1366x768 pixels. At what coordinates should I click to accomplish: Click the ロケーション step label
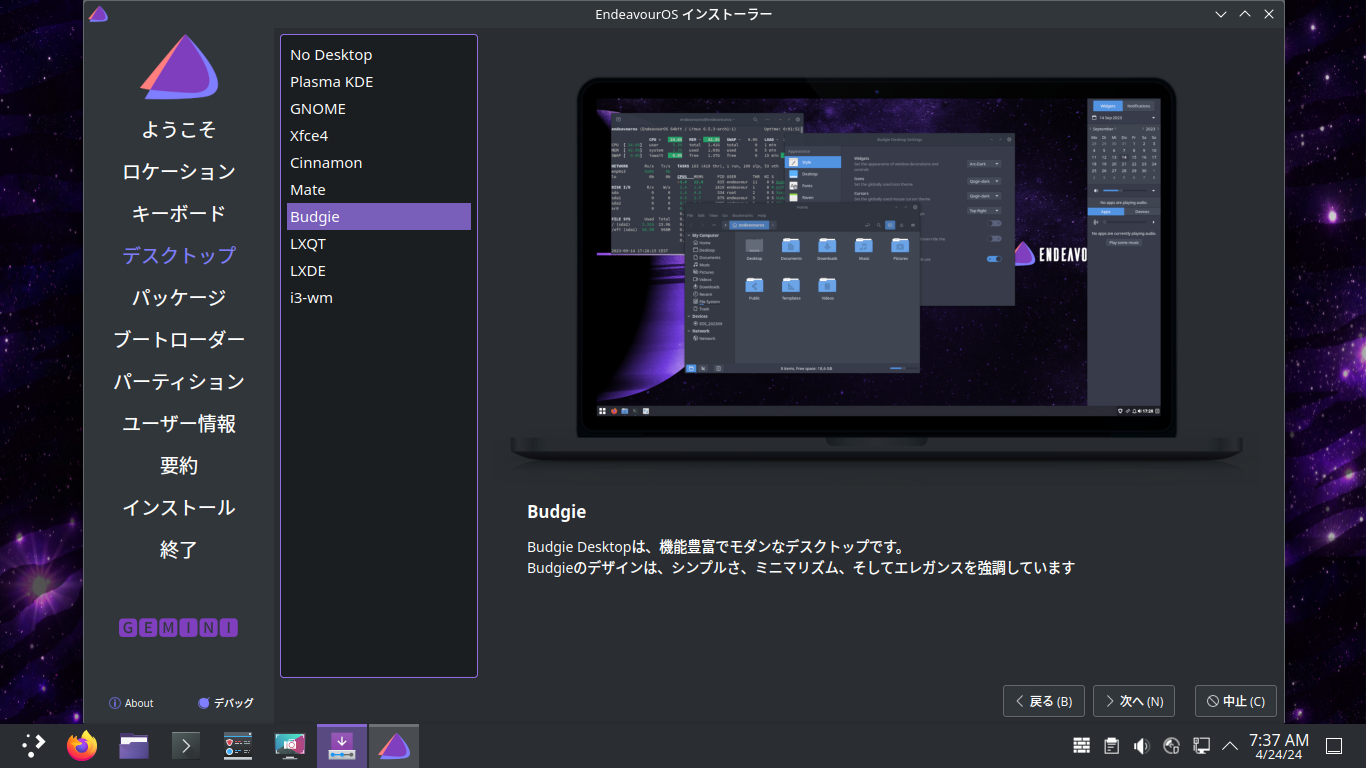[x=179, y=172]
